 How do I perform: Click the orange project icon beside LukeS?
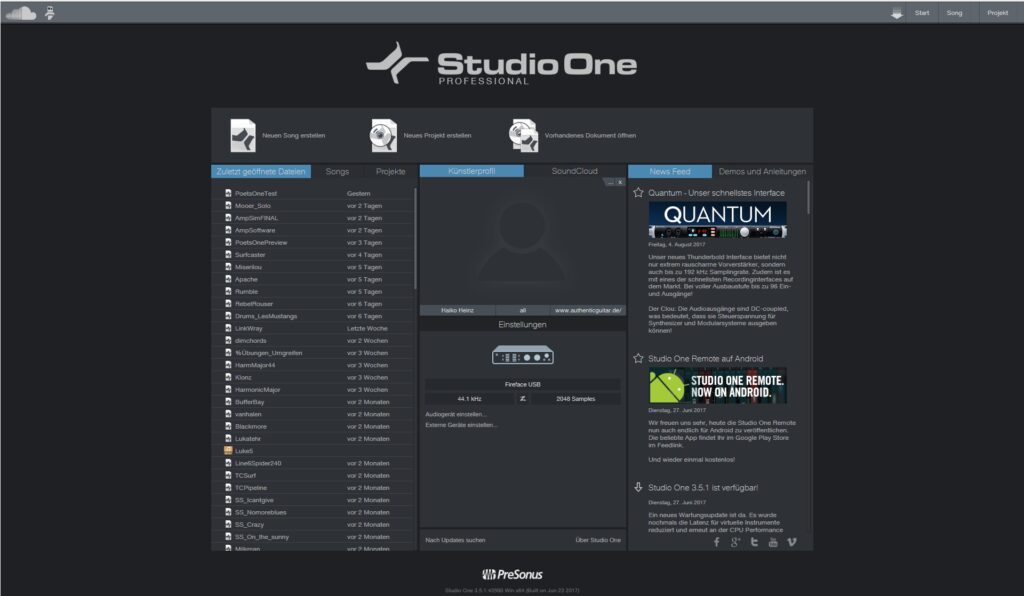(x=228, y=450)
